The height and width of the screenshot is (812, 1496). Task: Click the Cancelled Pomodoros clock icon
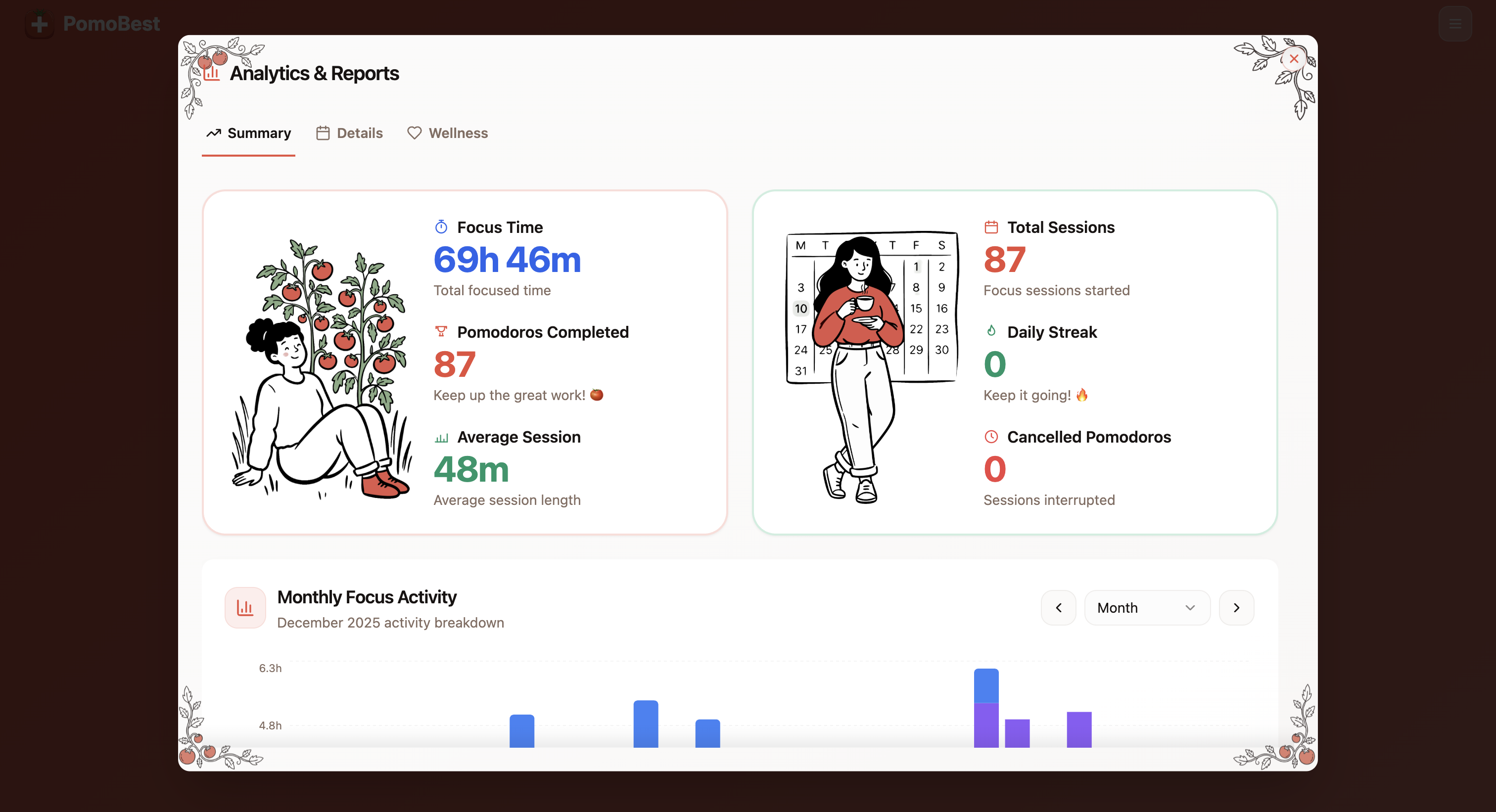pos(991,437)
